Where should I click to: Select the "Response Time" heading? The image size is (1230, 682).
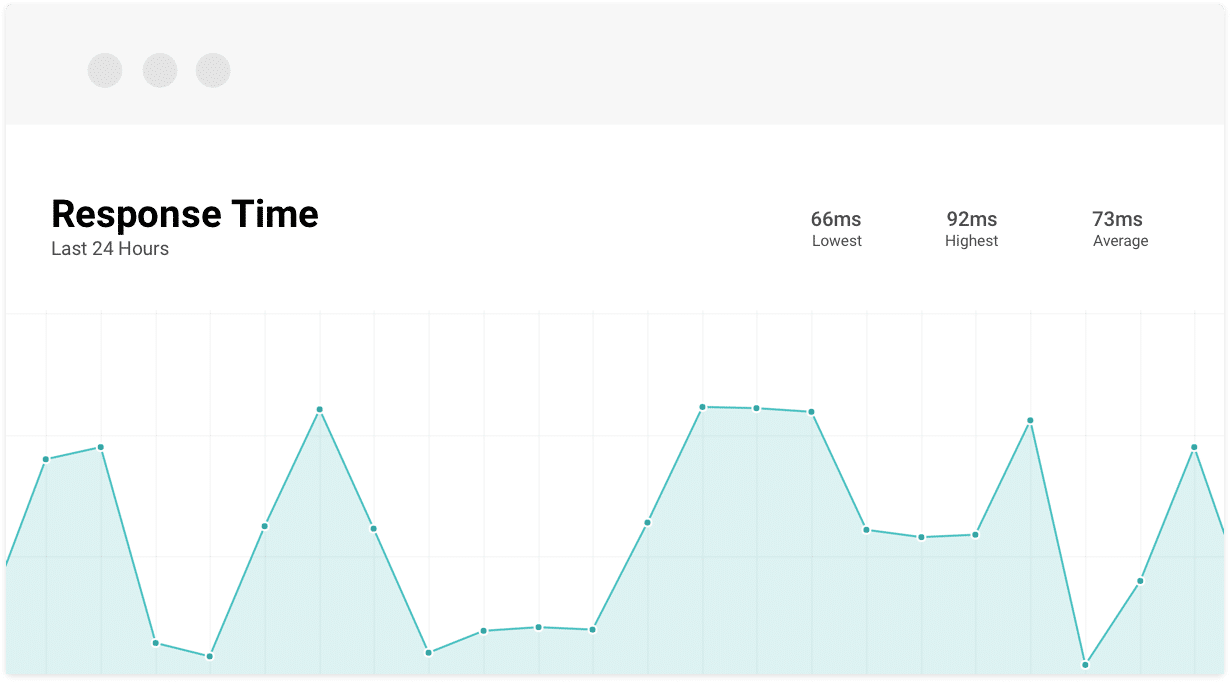185,214
